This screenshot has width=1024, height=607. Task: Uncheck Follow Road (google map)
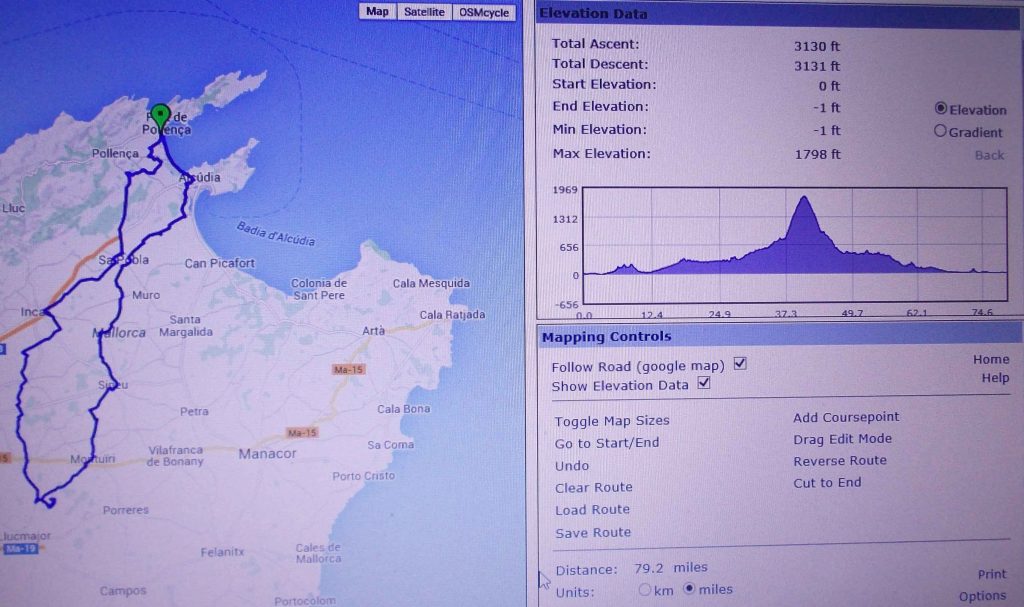pos(741,364)
